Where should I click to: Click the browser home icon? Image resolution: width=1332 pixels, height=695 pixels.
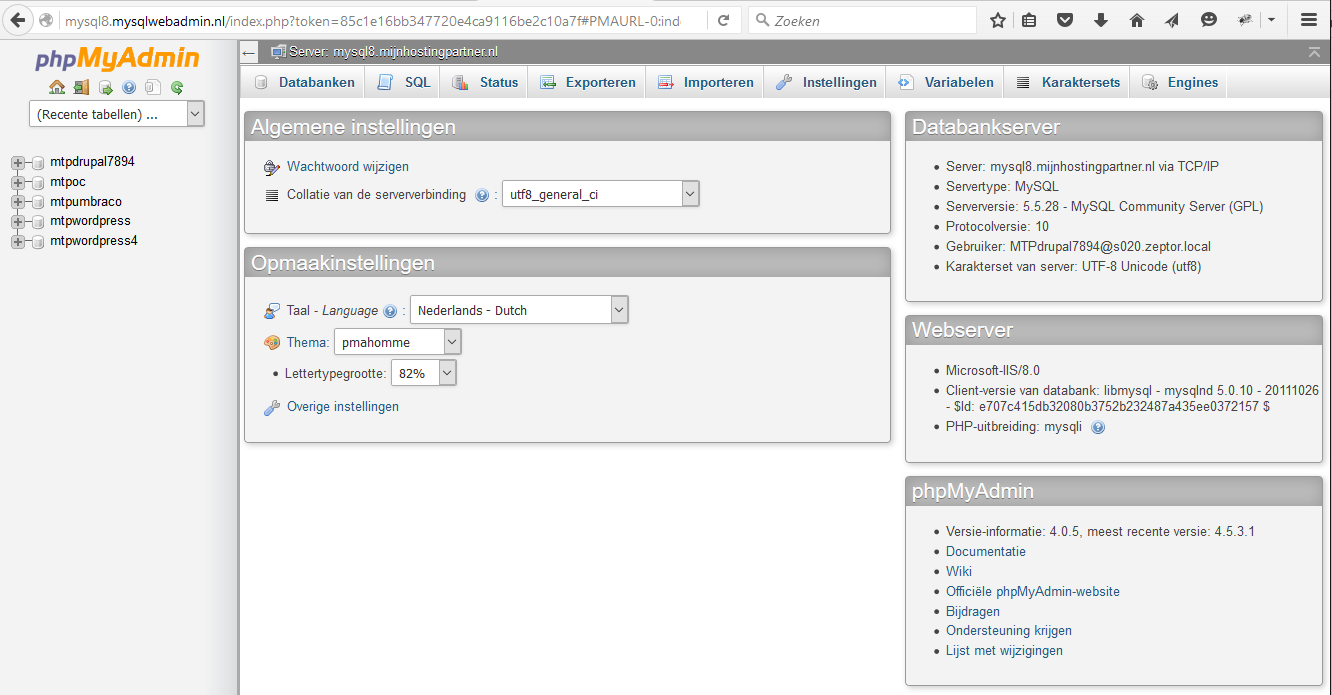[1137, 20]
